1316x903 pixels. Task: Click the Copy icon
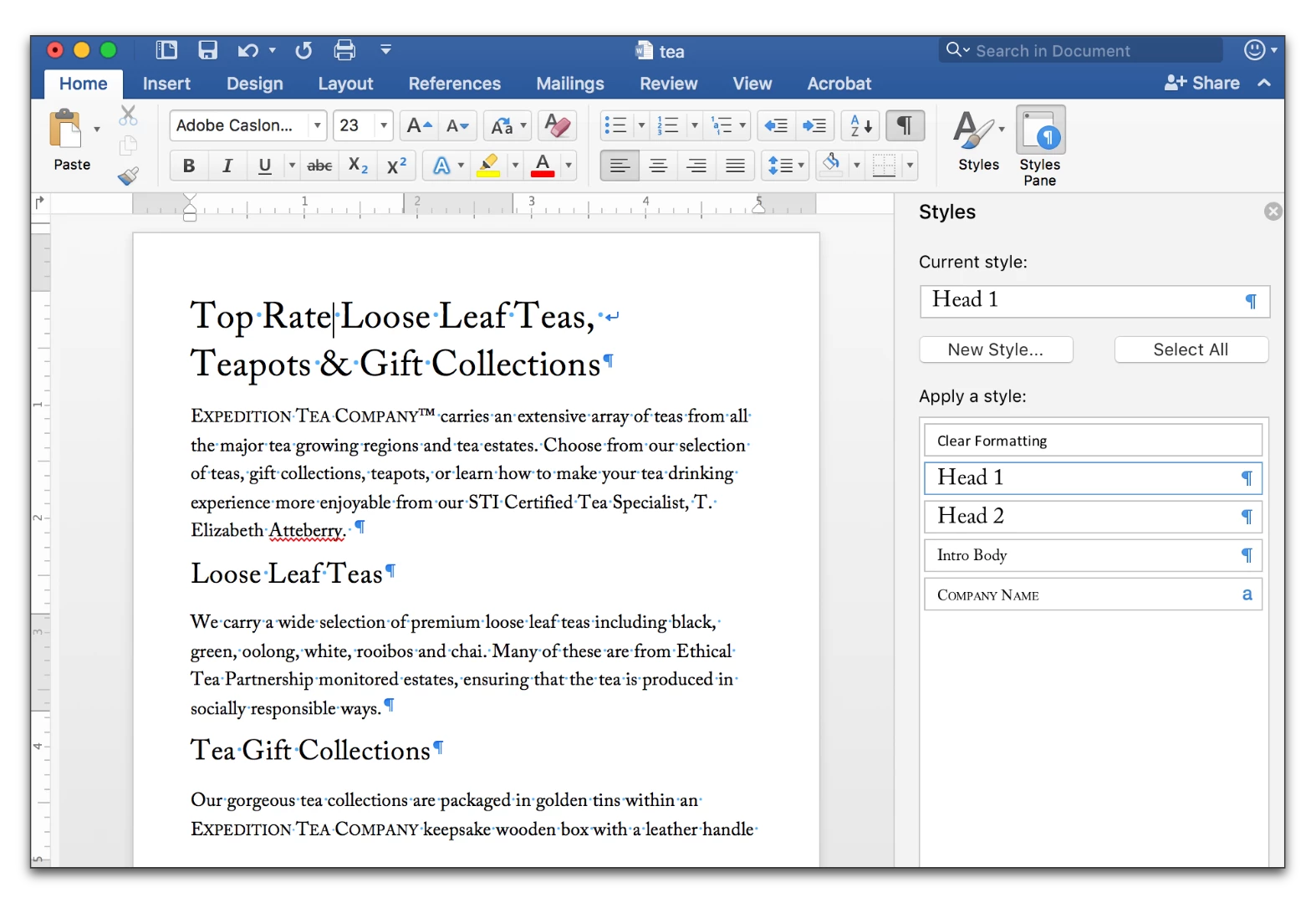[x=128, y=146]
